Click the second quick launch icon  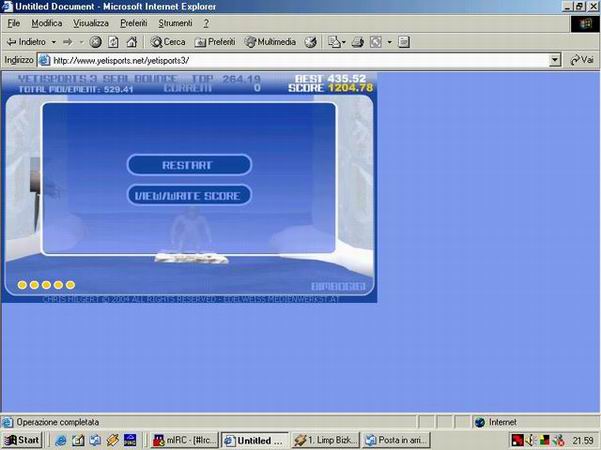point(78,440)
